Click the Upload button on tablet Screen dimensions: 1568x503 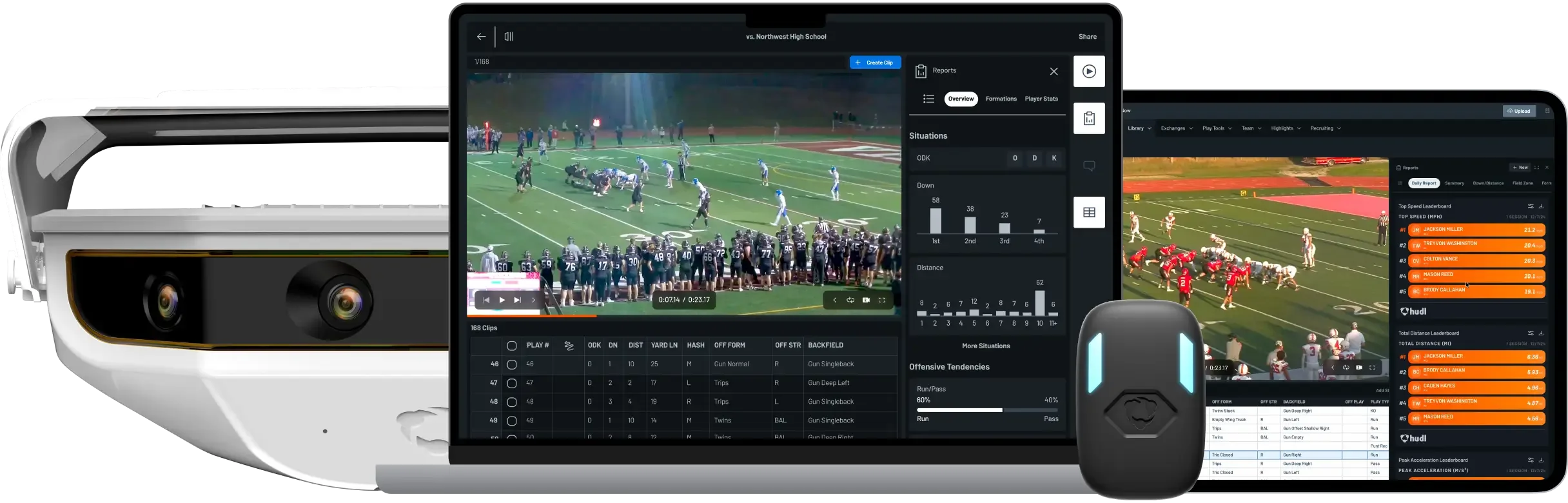(1519, 111)
